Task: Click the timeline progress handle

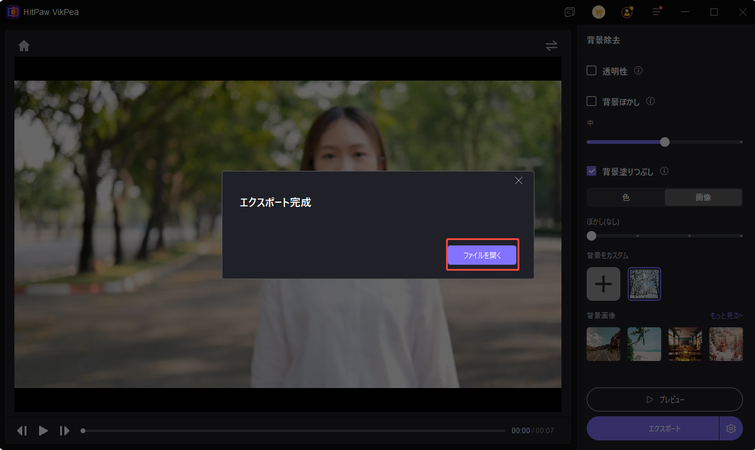Action: pos(83,431)
